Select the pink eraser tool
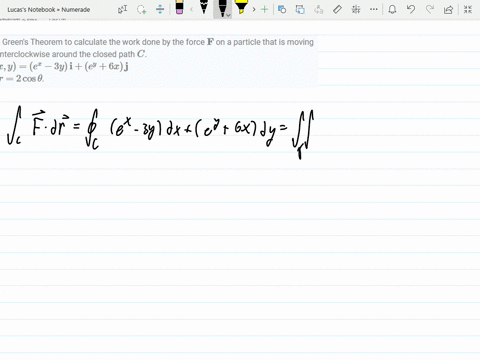This screenshot has height=360, width=480. pyautogui.click(x=179, y=8)
